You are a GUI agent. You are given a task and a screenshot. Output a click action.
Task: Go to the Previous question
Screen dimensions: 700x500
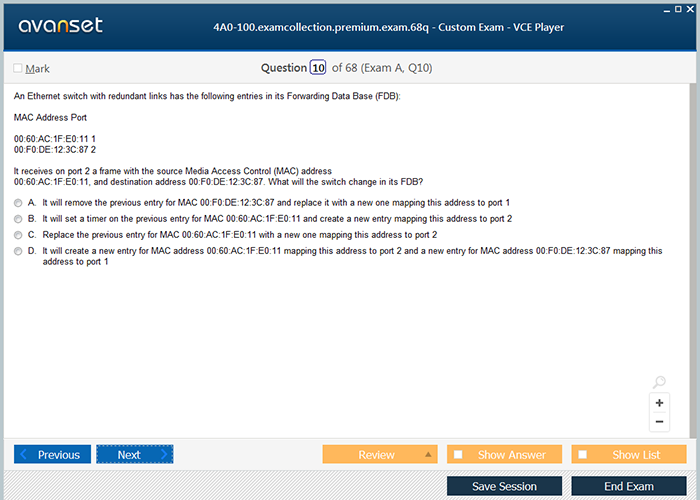52,455
